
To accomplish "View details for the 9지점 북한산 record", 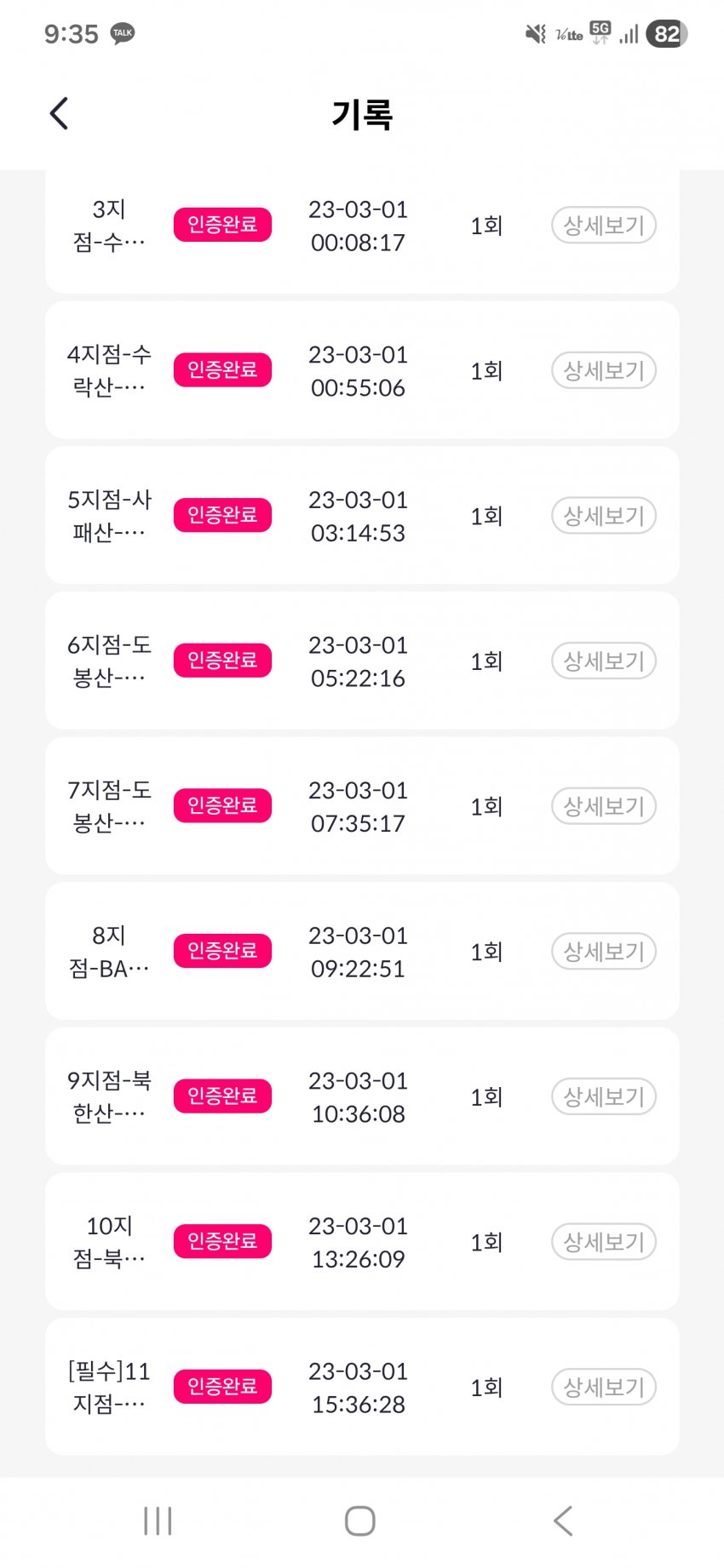I will pyautogui.click(x=603, y=1096).
